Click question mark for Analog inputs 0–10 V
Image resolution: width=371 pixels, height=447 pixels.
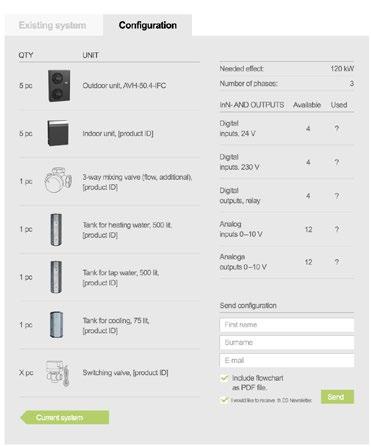337,229
